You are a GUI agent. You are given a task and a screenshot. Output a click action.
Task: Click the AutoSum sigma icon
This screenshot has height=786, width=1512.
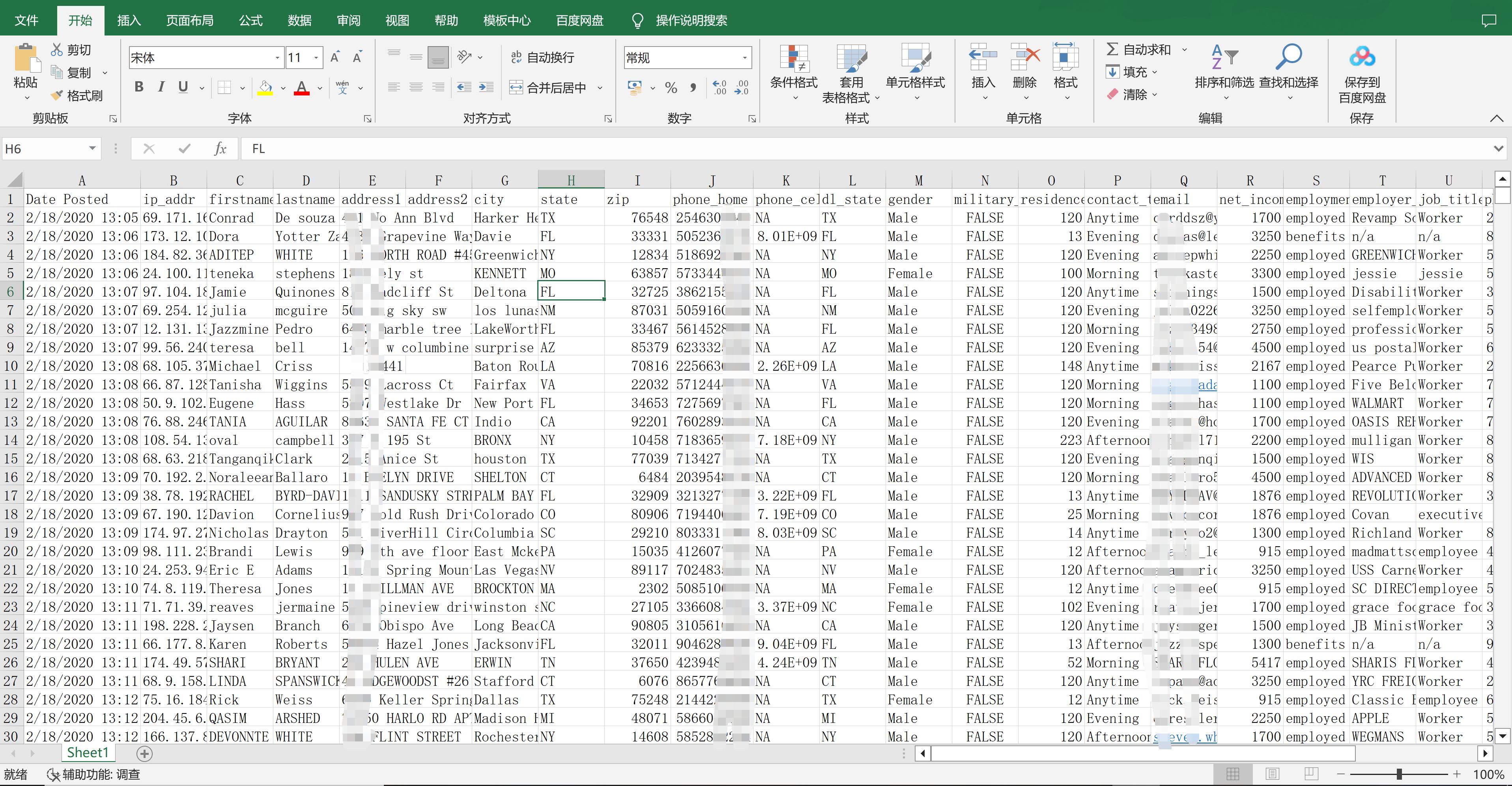click(x=1112, y=49)
